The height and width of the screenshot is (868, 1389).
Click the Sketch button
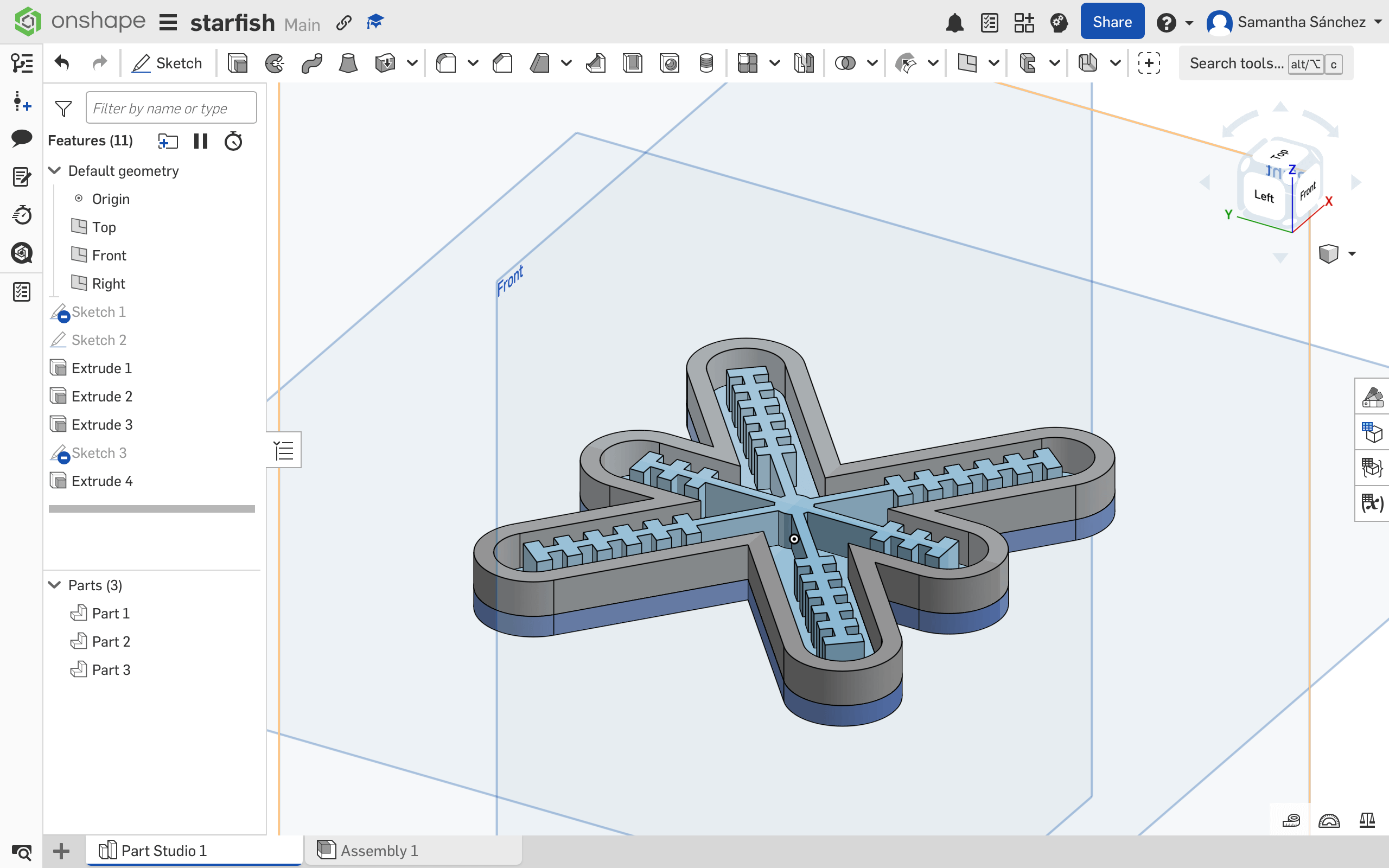click(167, 63)
